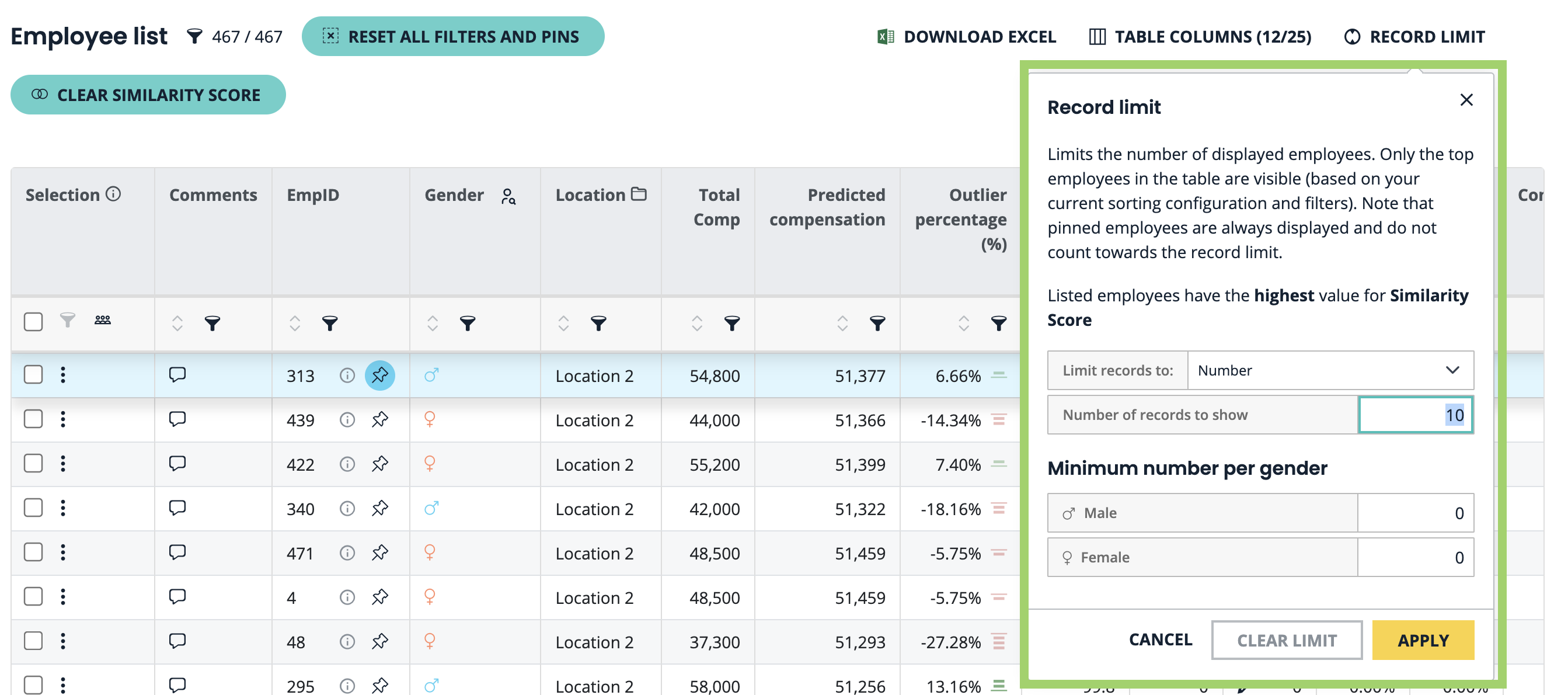The height and width of the screenshot is (695, 1568).
Task: Sort by EmpID column arrows
Action: (295, 323)
